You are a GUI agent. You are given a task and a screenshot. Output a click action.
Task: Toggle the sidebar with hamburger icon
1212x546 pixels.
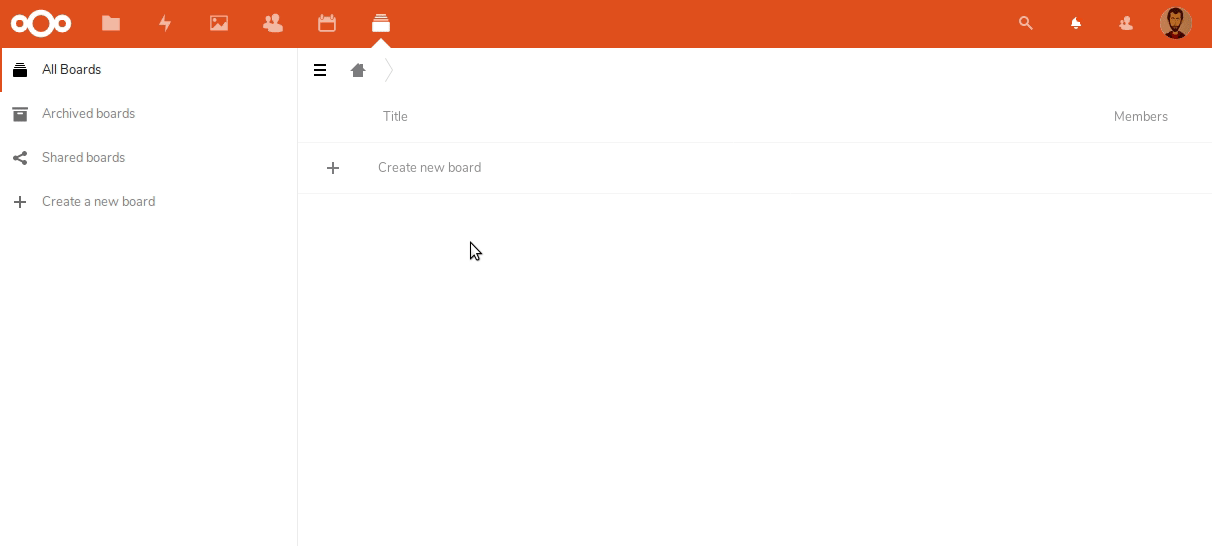(x=320, y=70)
